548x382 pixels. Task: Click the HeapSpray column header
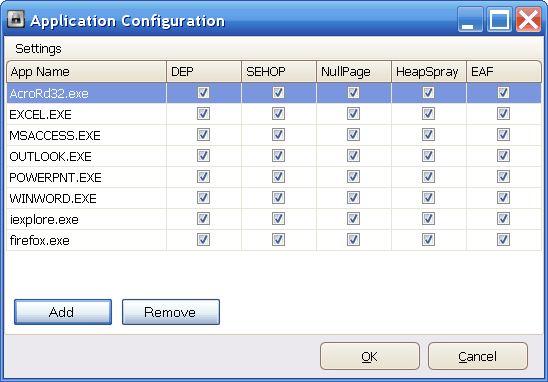(x=429, y=72)
